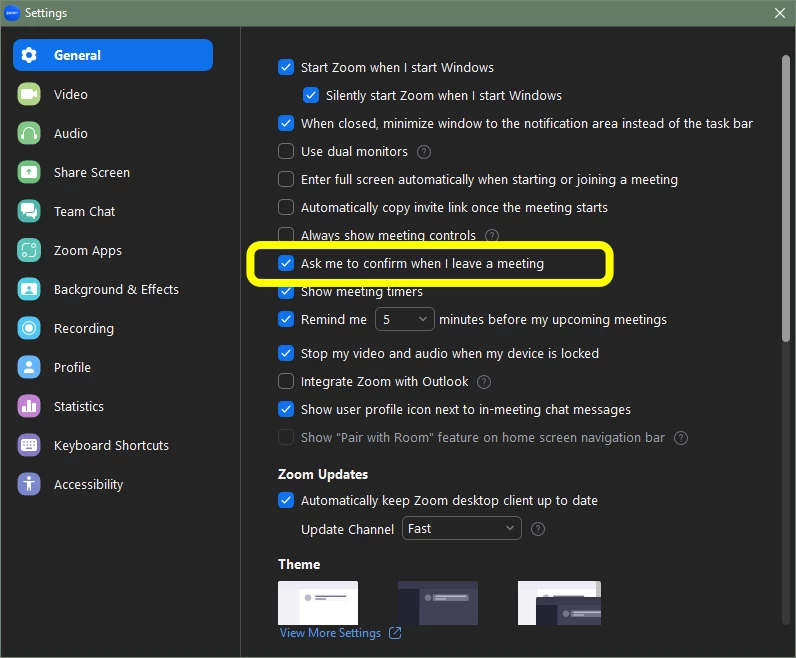Click the Keyboard Shortcuts icon
Screen dimensions: 796x658
coord(29,445)
